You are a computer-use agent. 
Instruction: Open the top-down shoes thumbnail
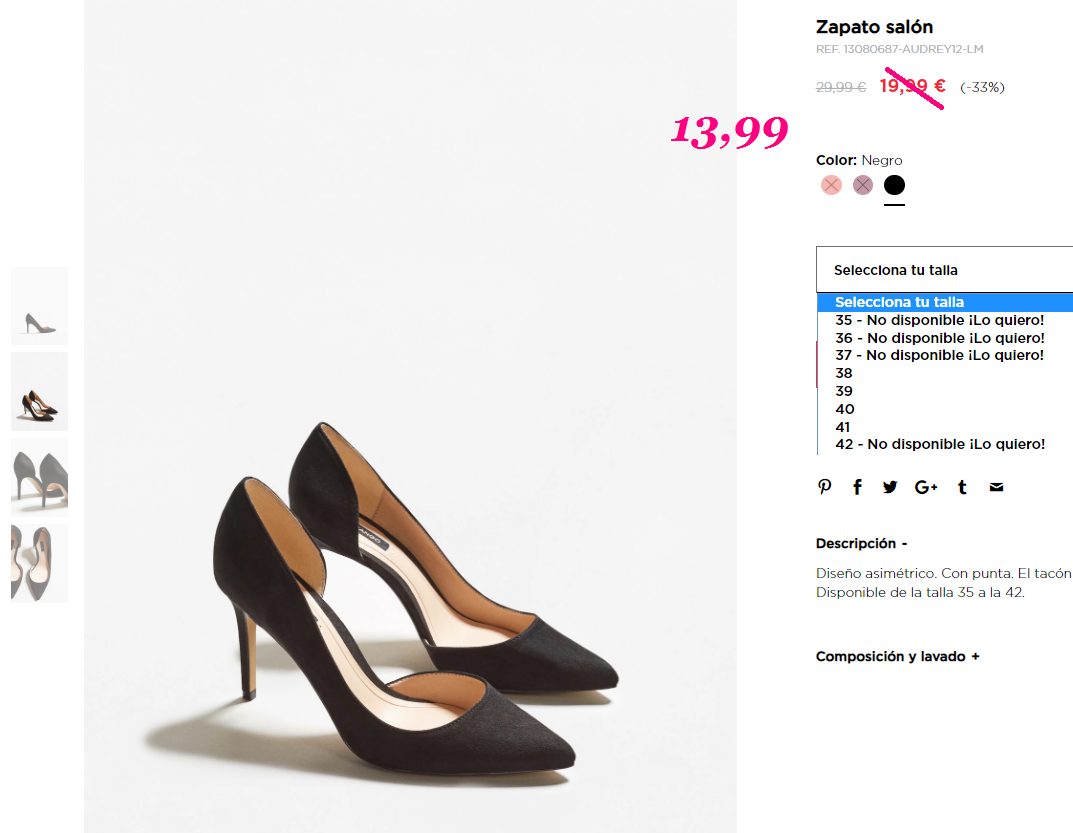(40, 563)
